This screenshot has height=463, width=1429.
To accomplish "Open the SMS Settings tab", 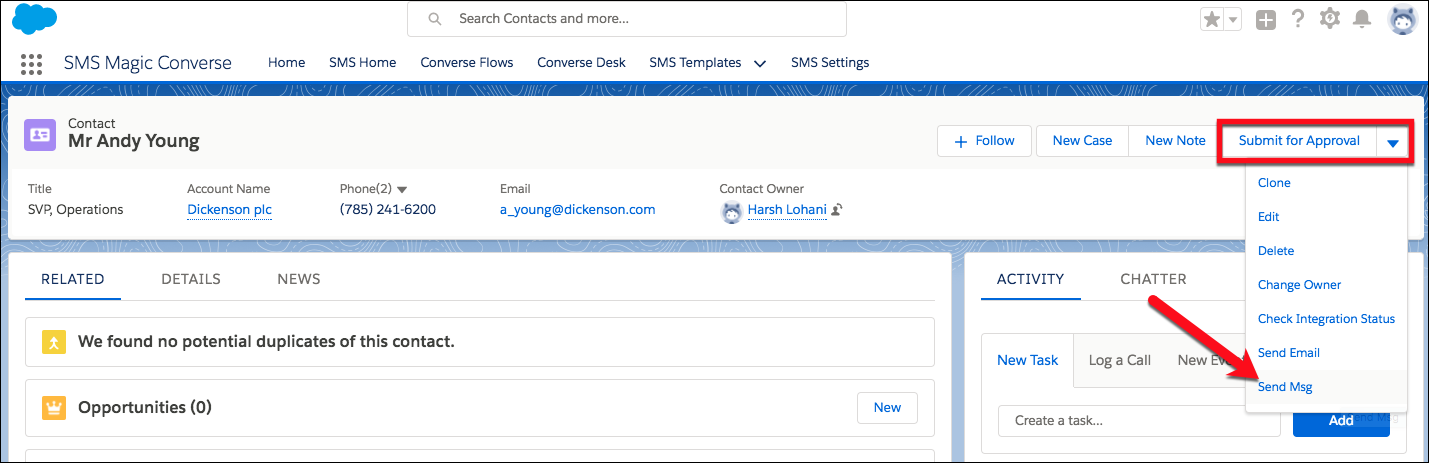I will [830, 62].
